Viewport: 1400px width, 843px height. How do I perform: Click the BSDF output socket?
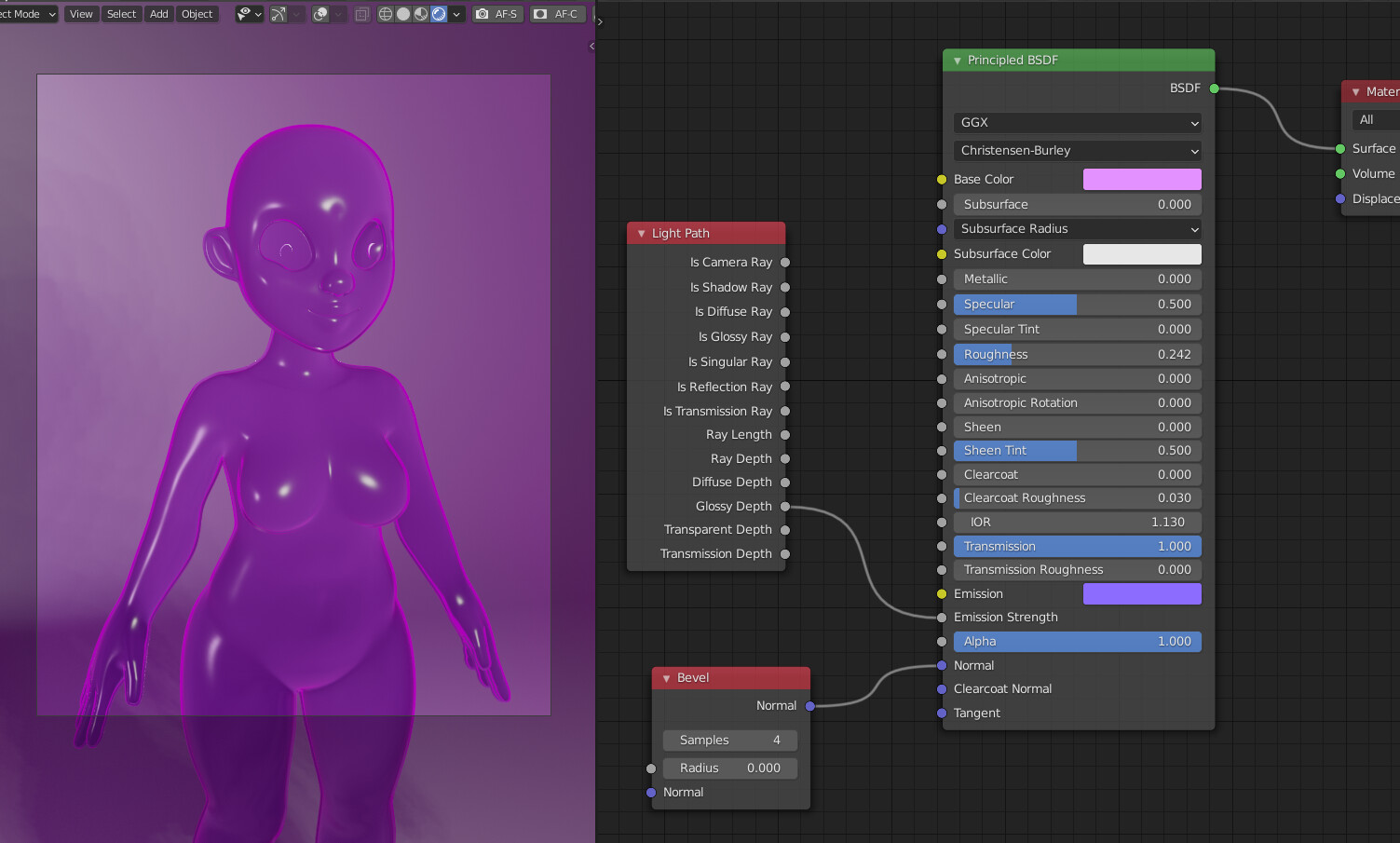[1215, 88]
